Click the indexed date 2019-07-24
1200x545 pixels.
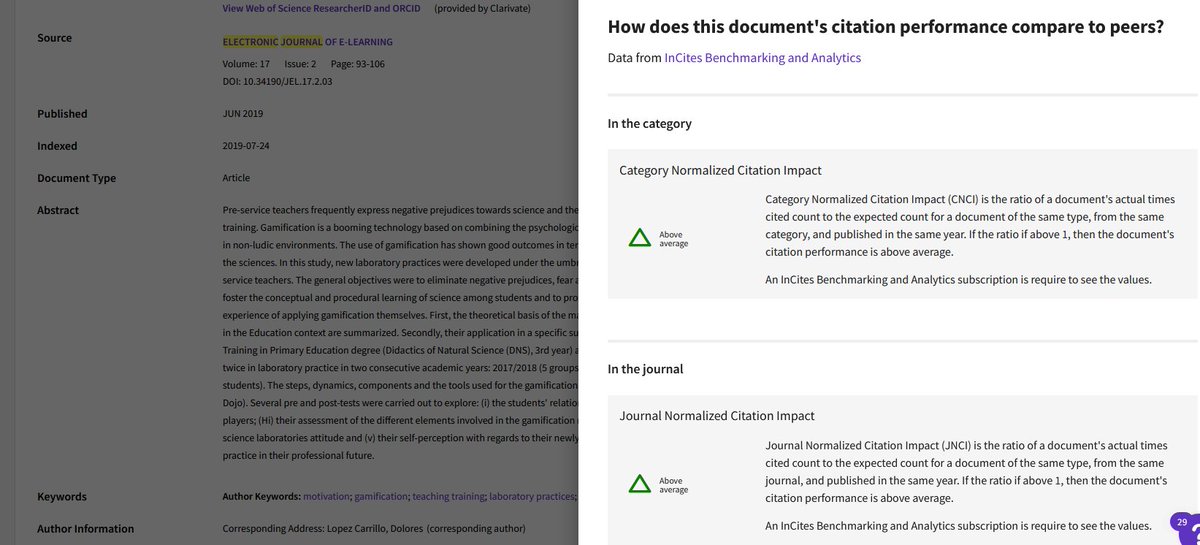coord(246,146)
